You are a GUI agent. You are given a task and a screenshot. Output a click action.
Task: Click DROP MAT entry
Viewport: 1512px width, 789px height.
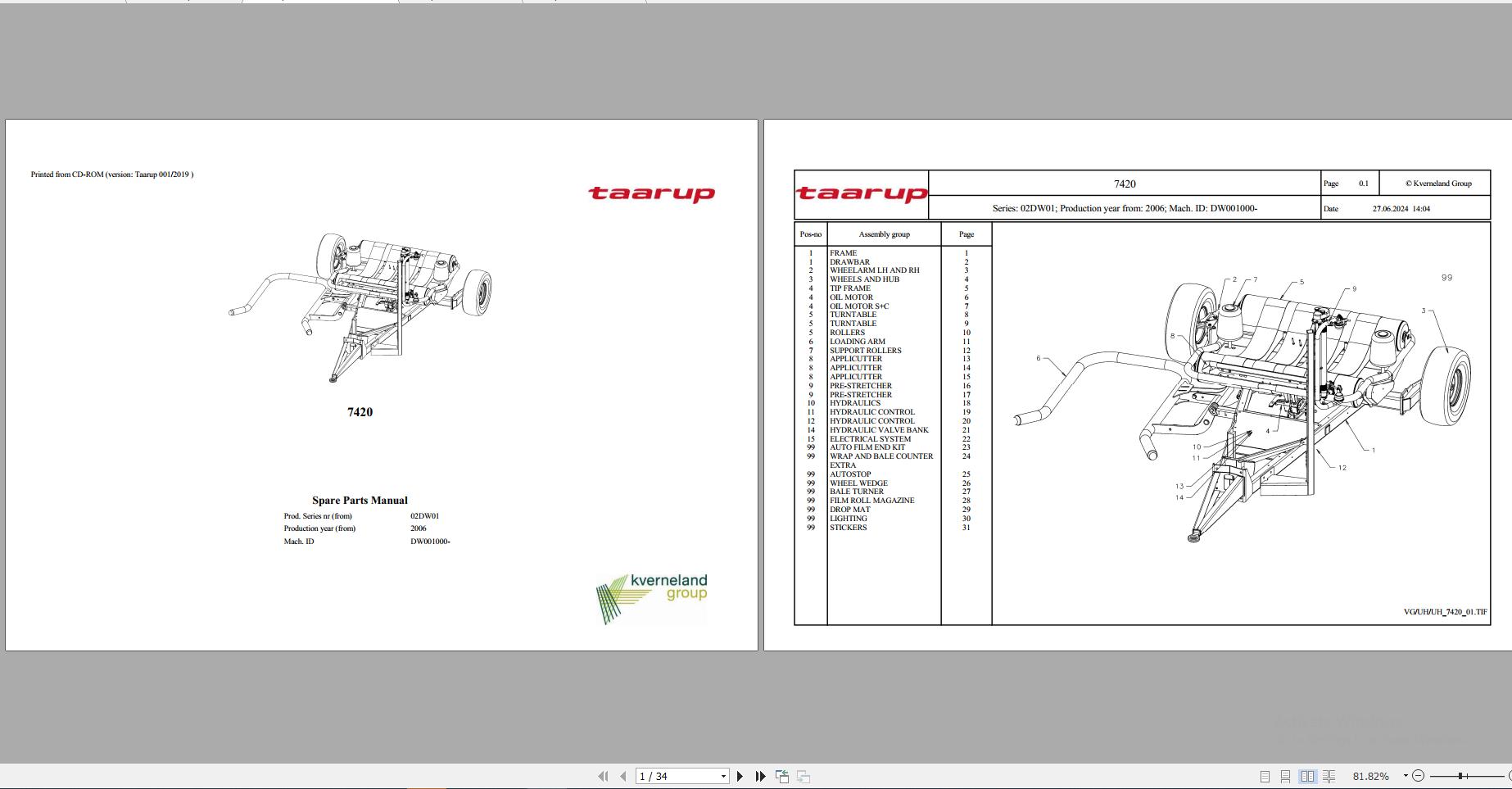coord(849,510)
